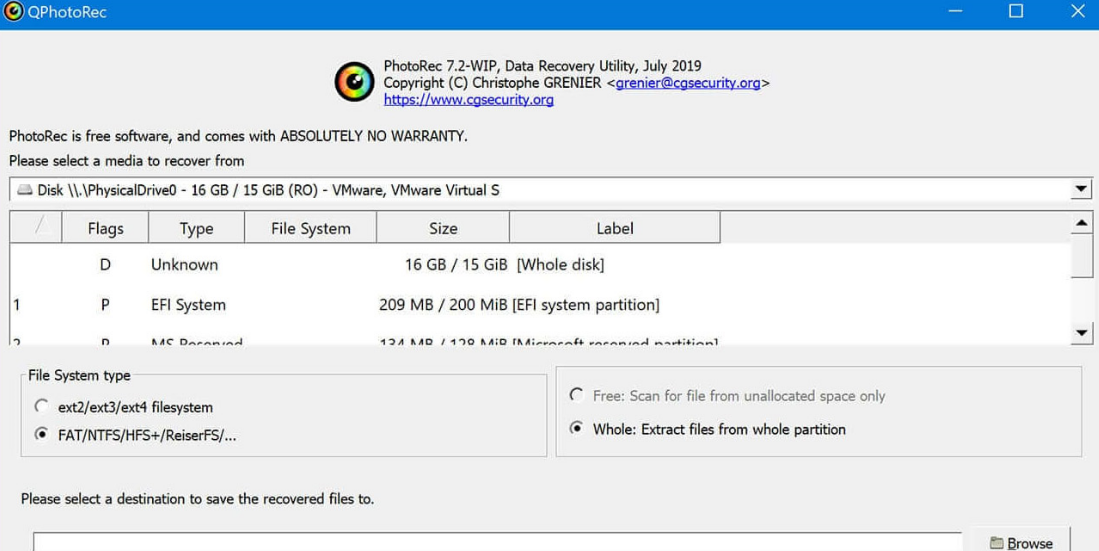The width and height of the screenshot is (1099, 551).
Task: Click the PhotoRec colorful eye logo
Action: pos(354,82)
